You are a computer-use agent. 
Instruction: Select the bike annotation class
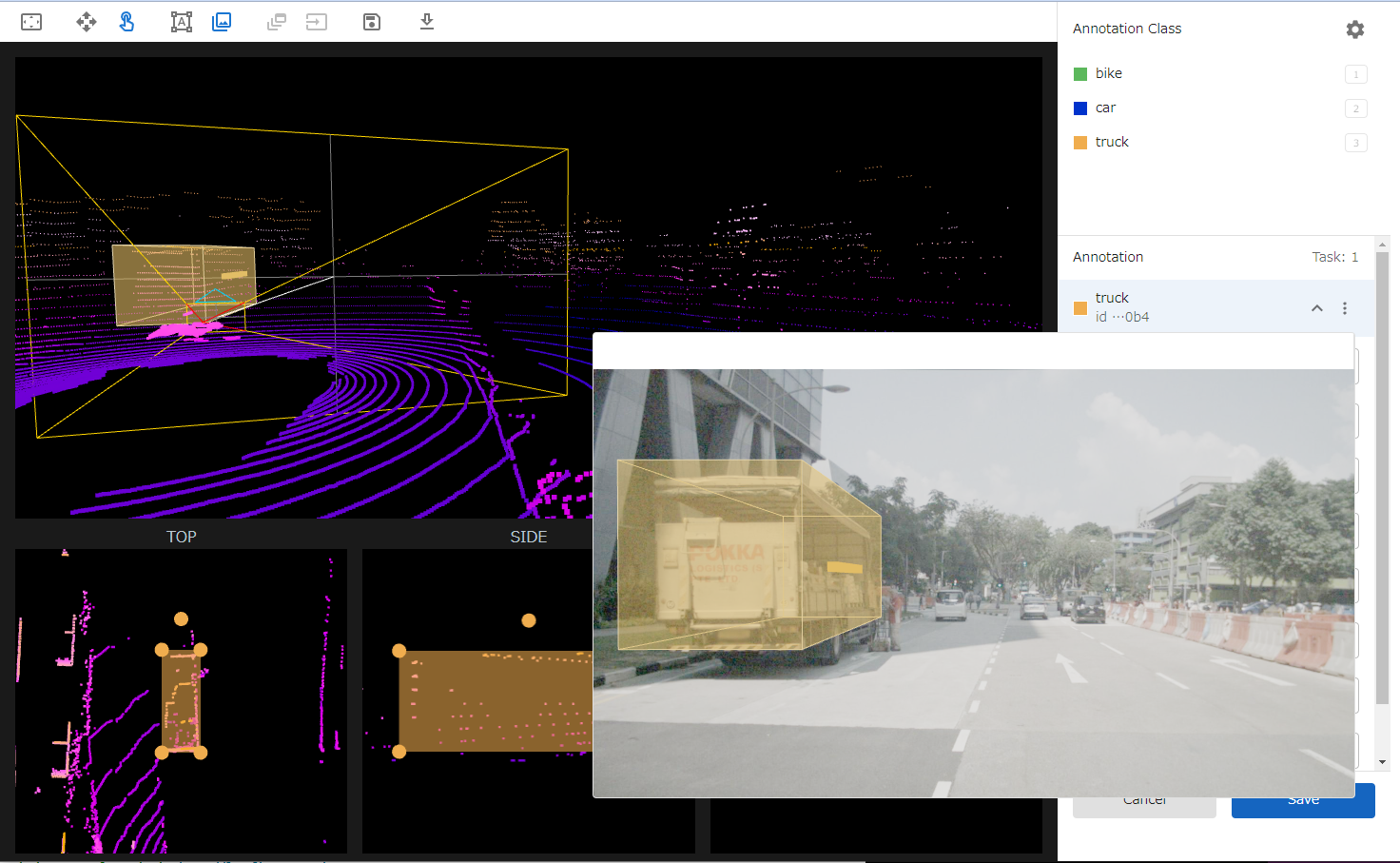[x=1220, y=73]
